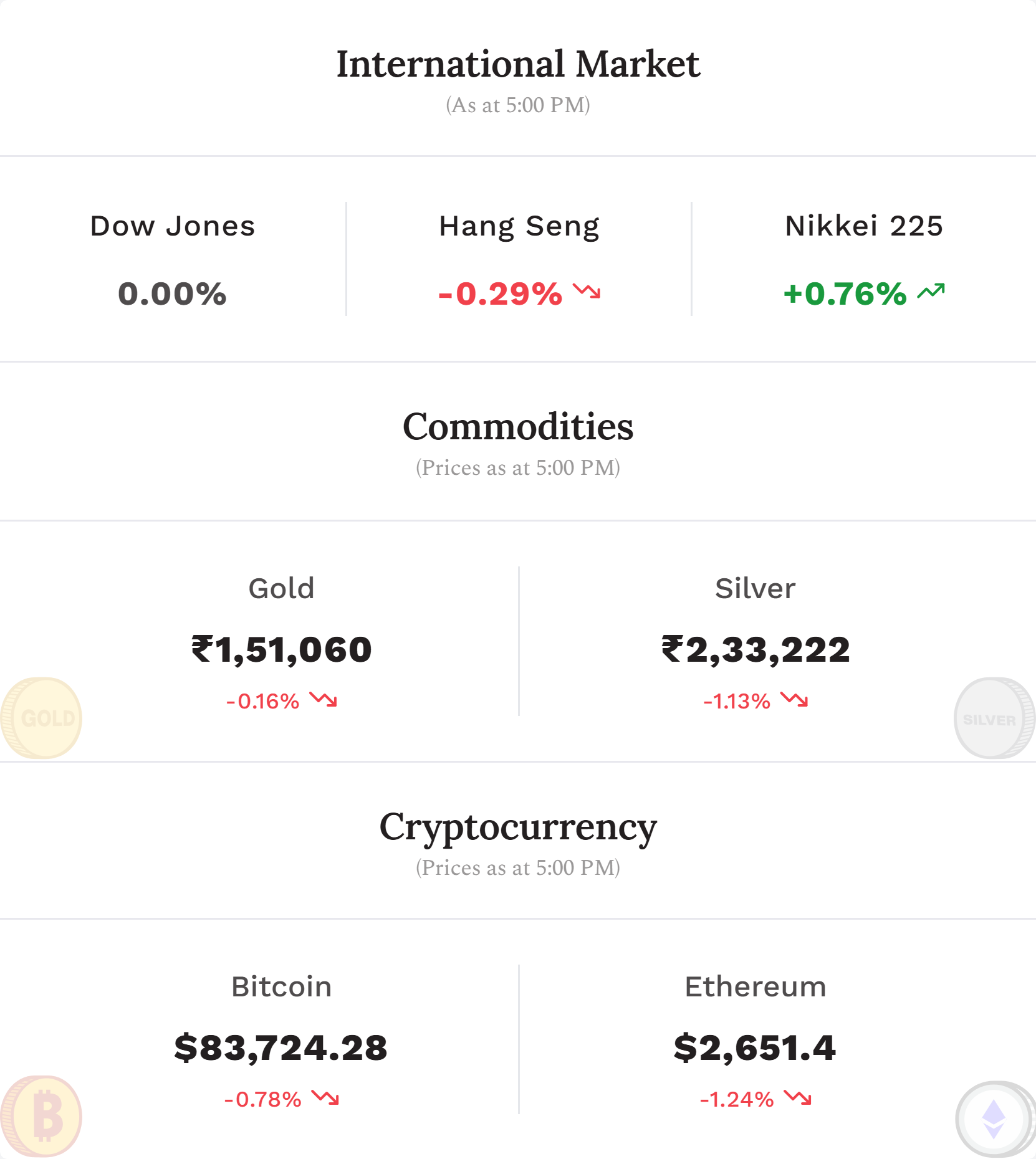Click the Ethereum price $2,651.4
Image resolution: width=1036 pixels, height=1159 pixels.
(x=755, y=1047)
